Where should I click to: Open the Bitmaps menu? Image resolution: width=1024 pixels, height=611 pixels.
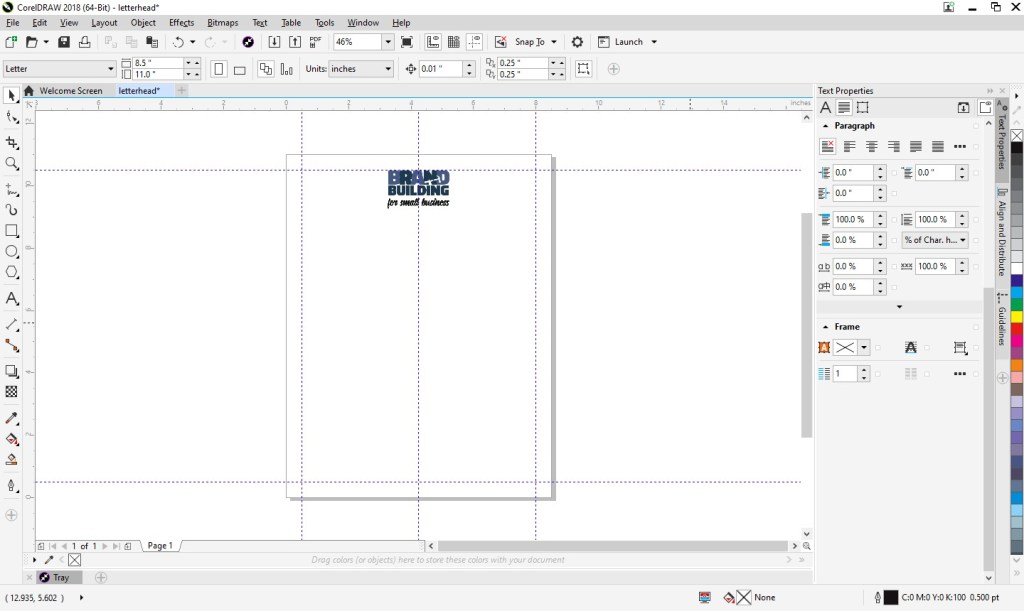222,22
